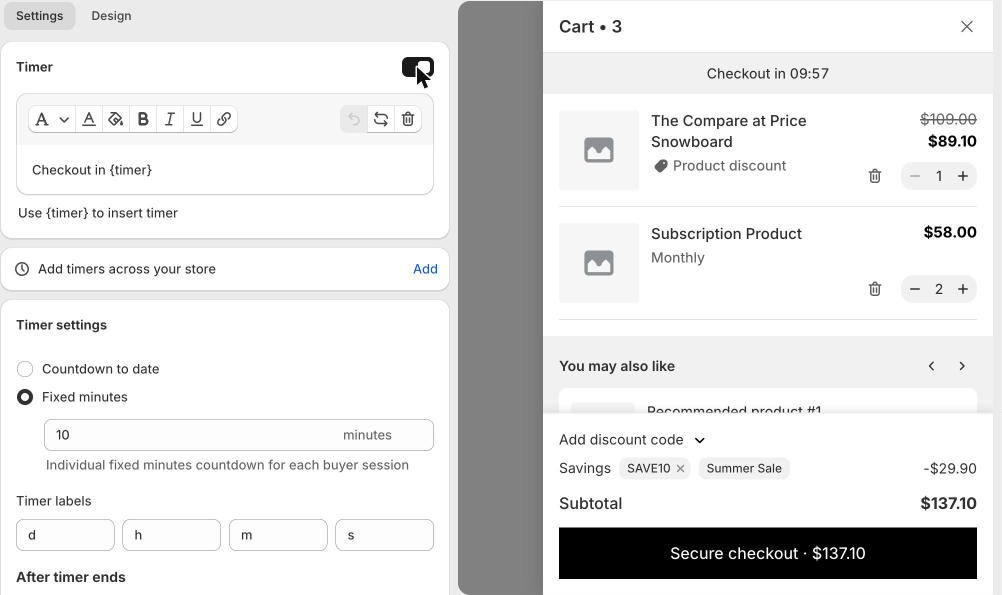1002x595 pixels.
Task: Click clock icon beside Add timers
Action: pyautogui.click(x=22, y=269)
